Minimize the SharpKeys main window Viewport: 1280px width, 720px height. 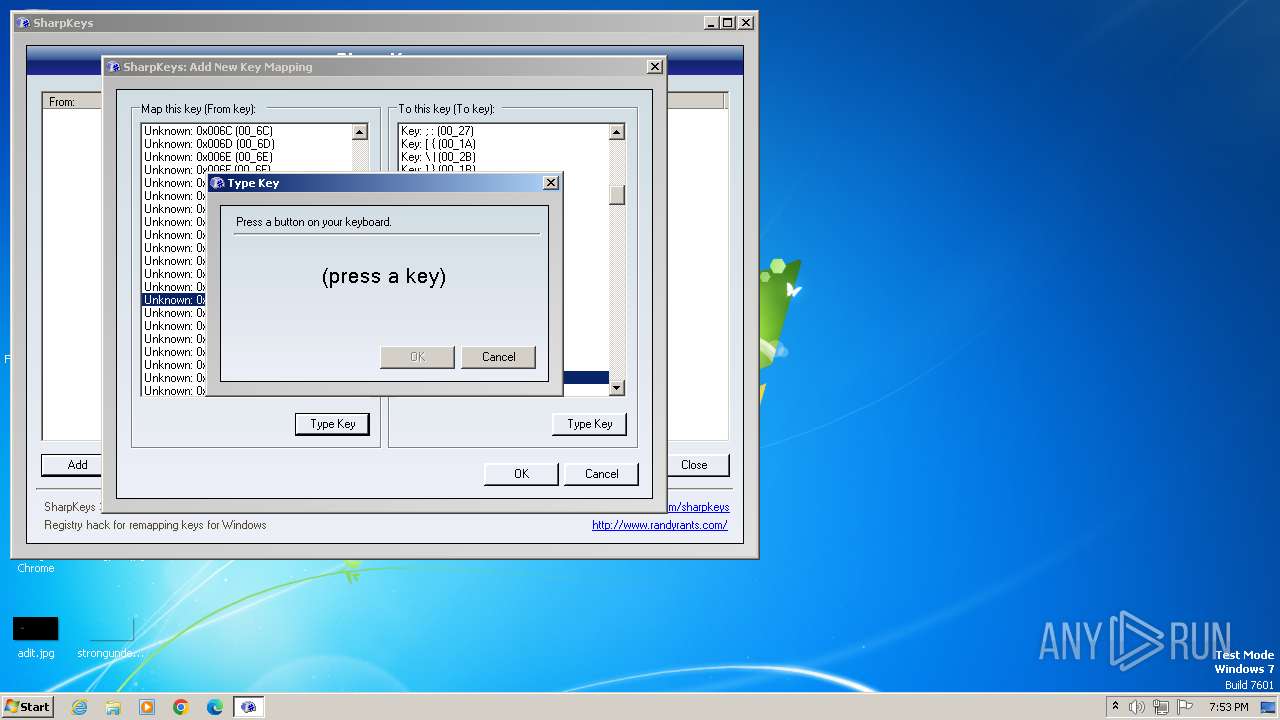coord(711,22)
